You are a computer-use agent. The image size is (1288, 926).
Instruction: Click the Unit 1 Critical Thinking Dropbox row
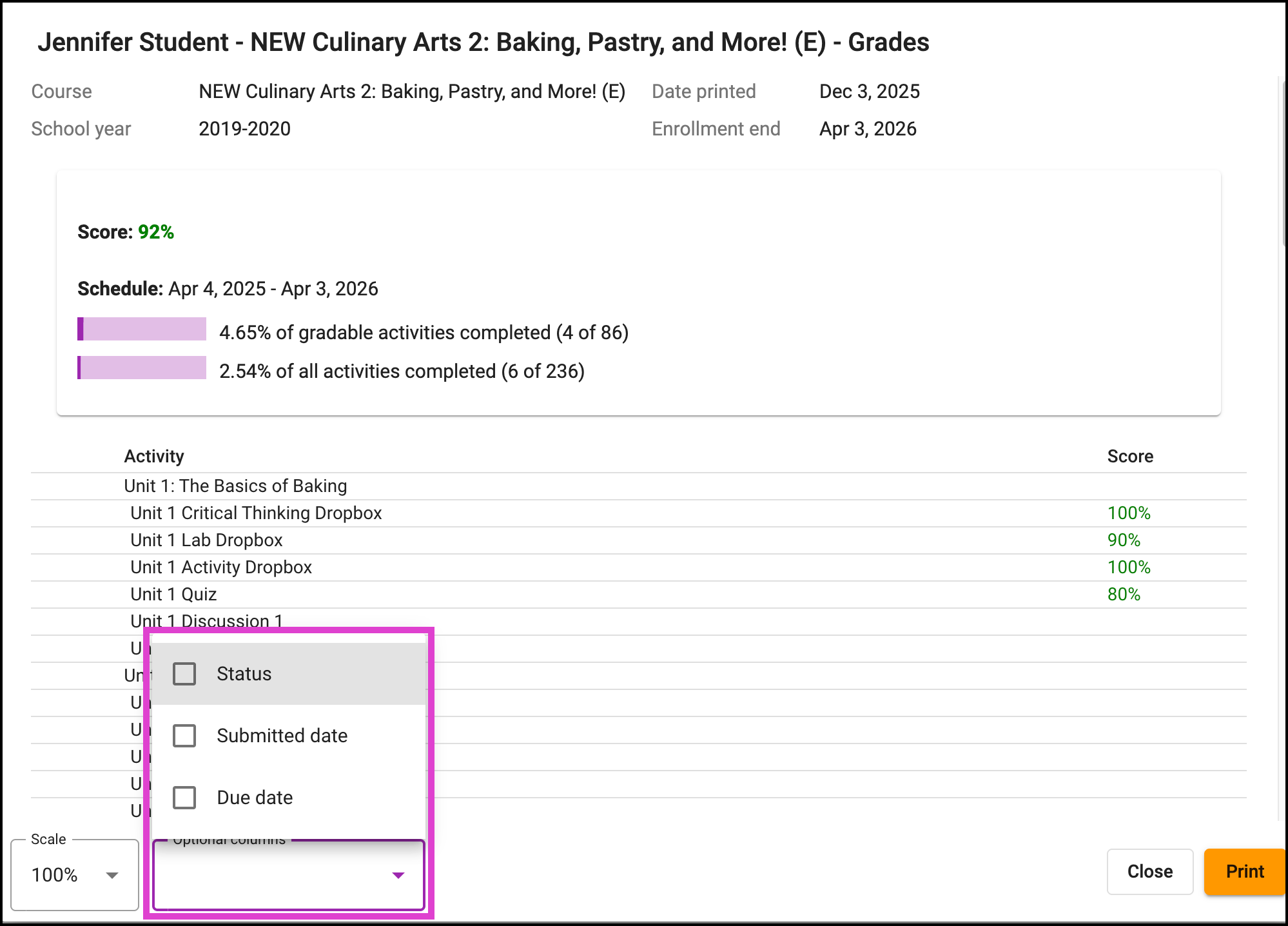pyautogui.click(x=639, y=513)
